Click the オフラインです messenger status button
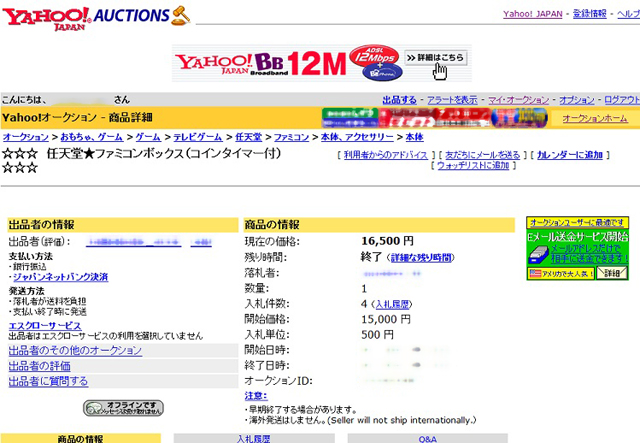This screenshot has height=443, width=640. [x=123, y=408]
